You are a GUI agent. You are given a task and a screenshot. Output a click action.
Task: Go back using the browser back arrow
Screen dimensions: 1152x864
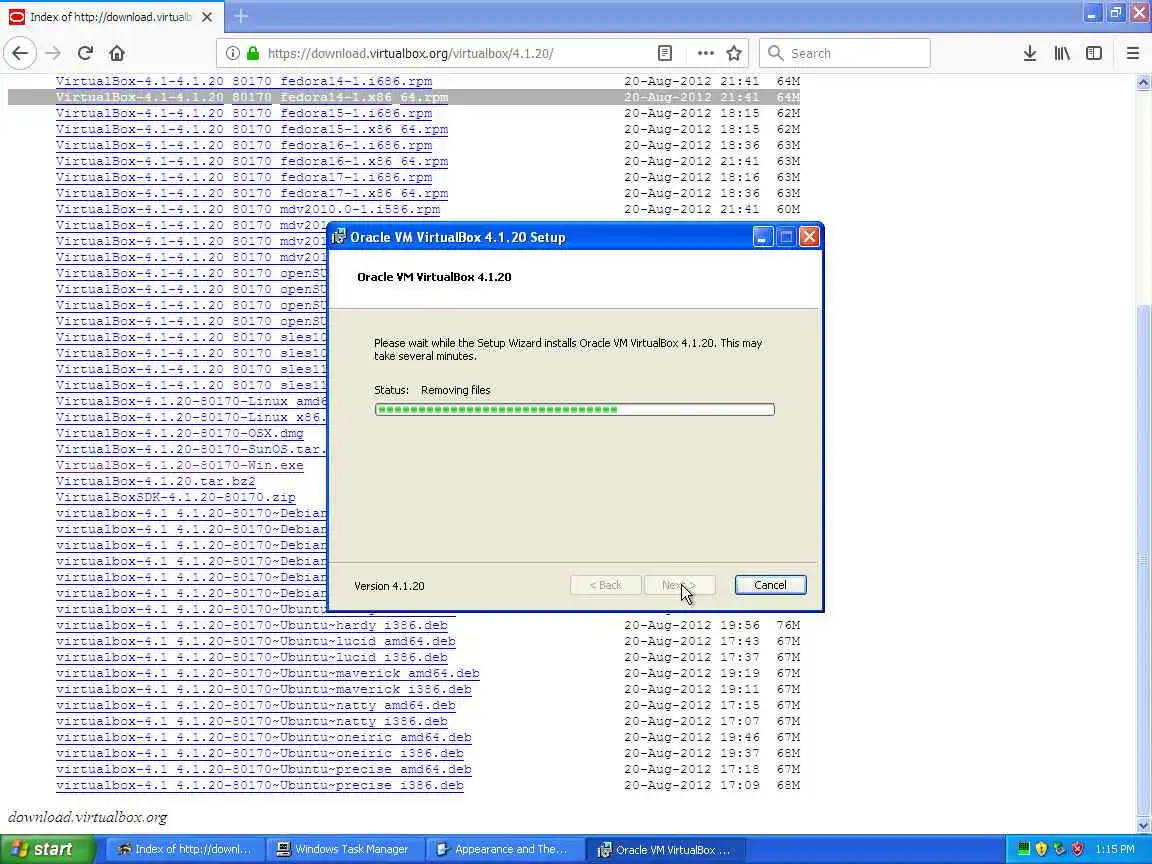coord(20,53)
